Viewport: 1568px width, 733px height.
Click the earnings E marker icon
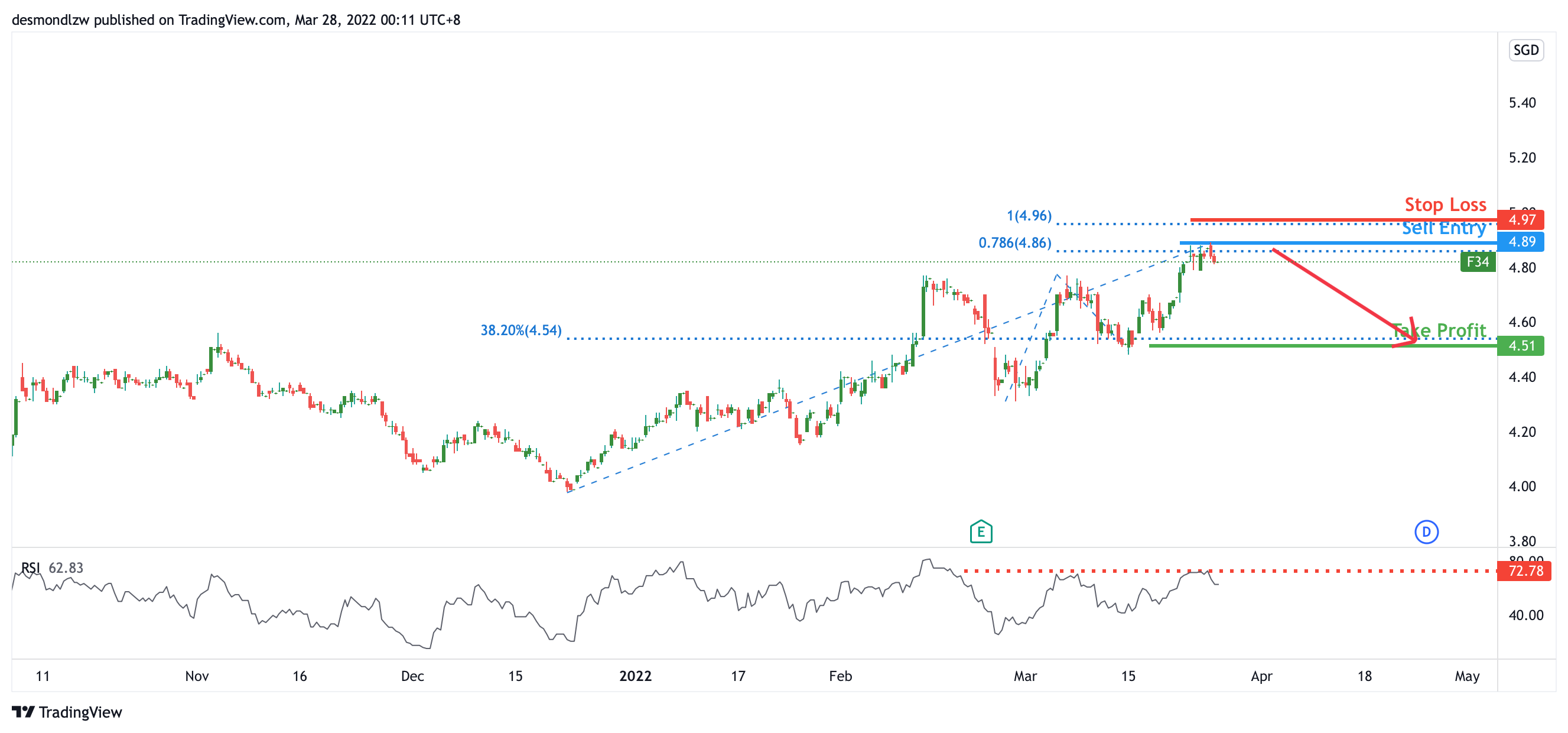click(x=981, y=531)
